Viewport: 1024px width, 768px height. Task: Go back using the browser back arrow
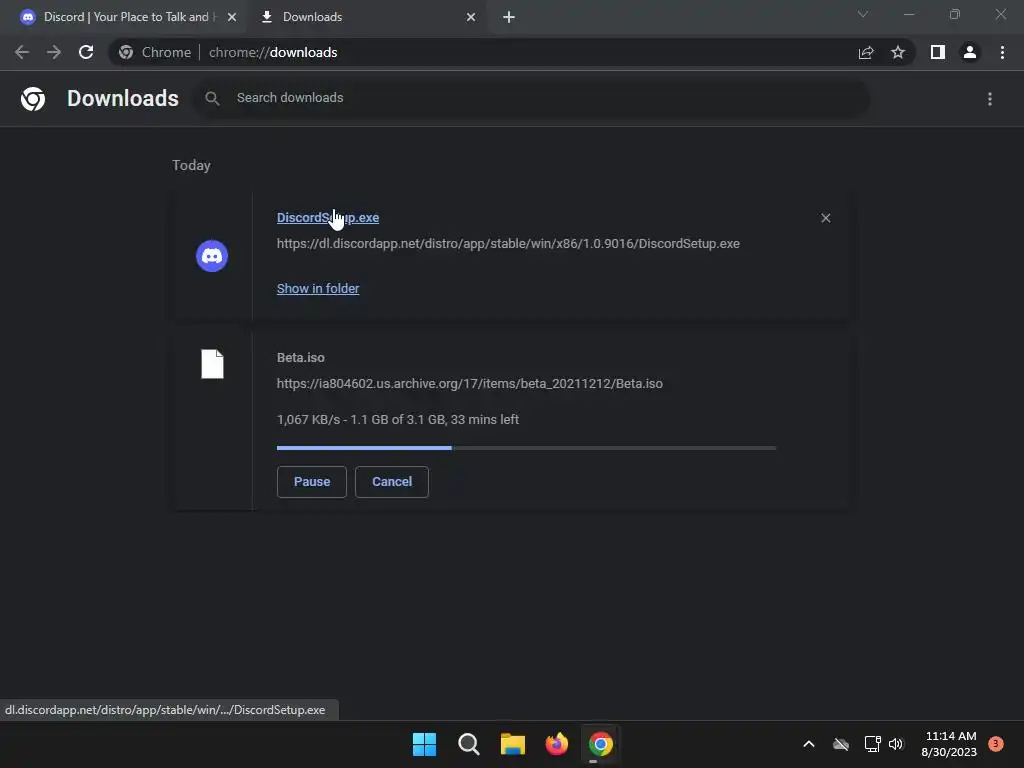pyautogui.click(x=22, y=52)
